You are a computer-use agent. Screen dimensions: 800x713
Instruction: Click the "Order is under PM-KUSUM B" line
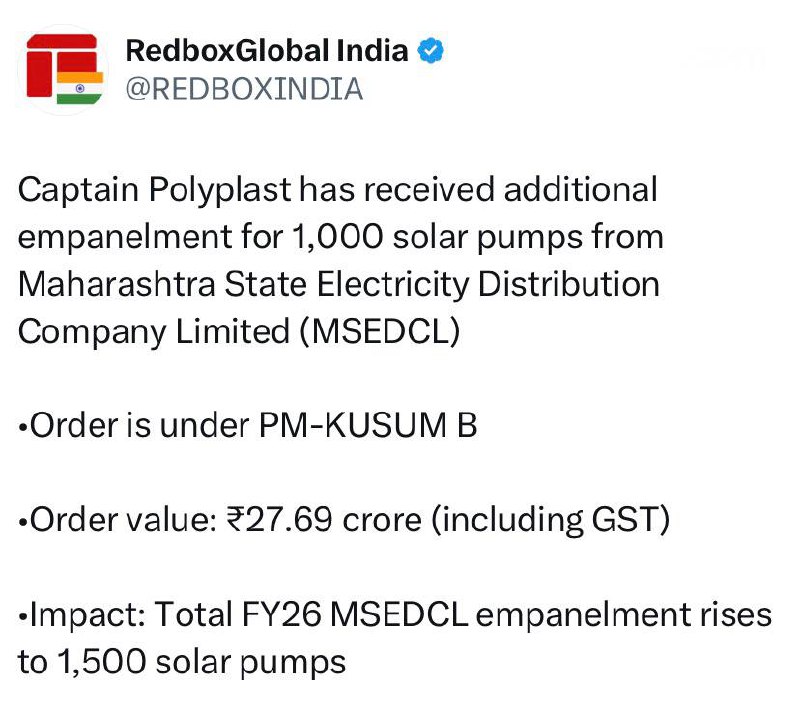pos(248,426)
